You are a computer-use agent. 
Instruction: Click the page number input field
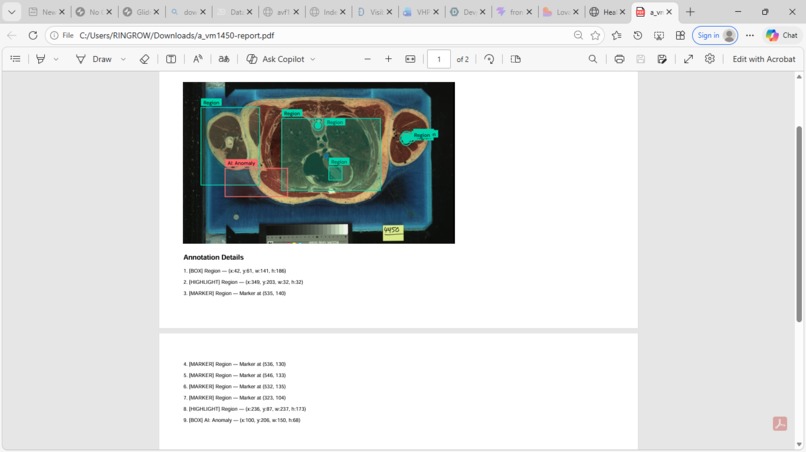438,59
